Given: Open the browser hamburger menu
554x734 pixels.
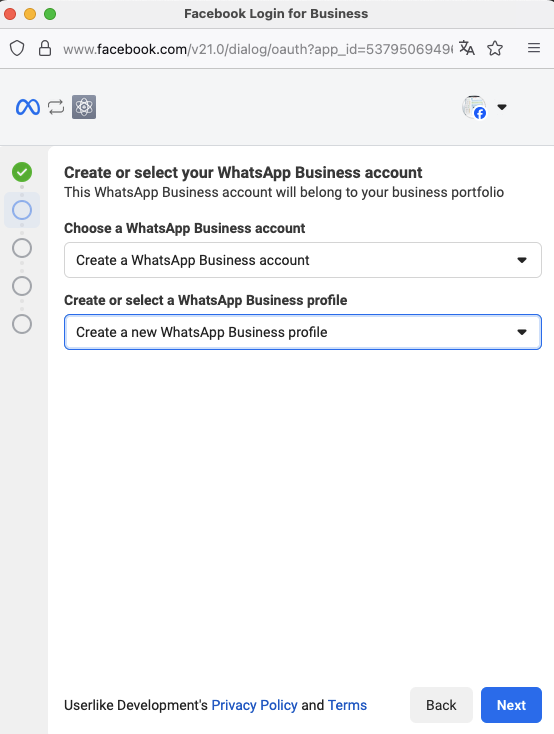Looking at the screenshot, I should click(534, 48).
